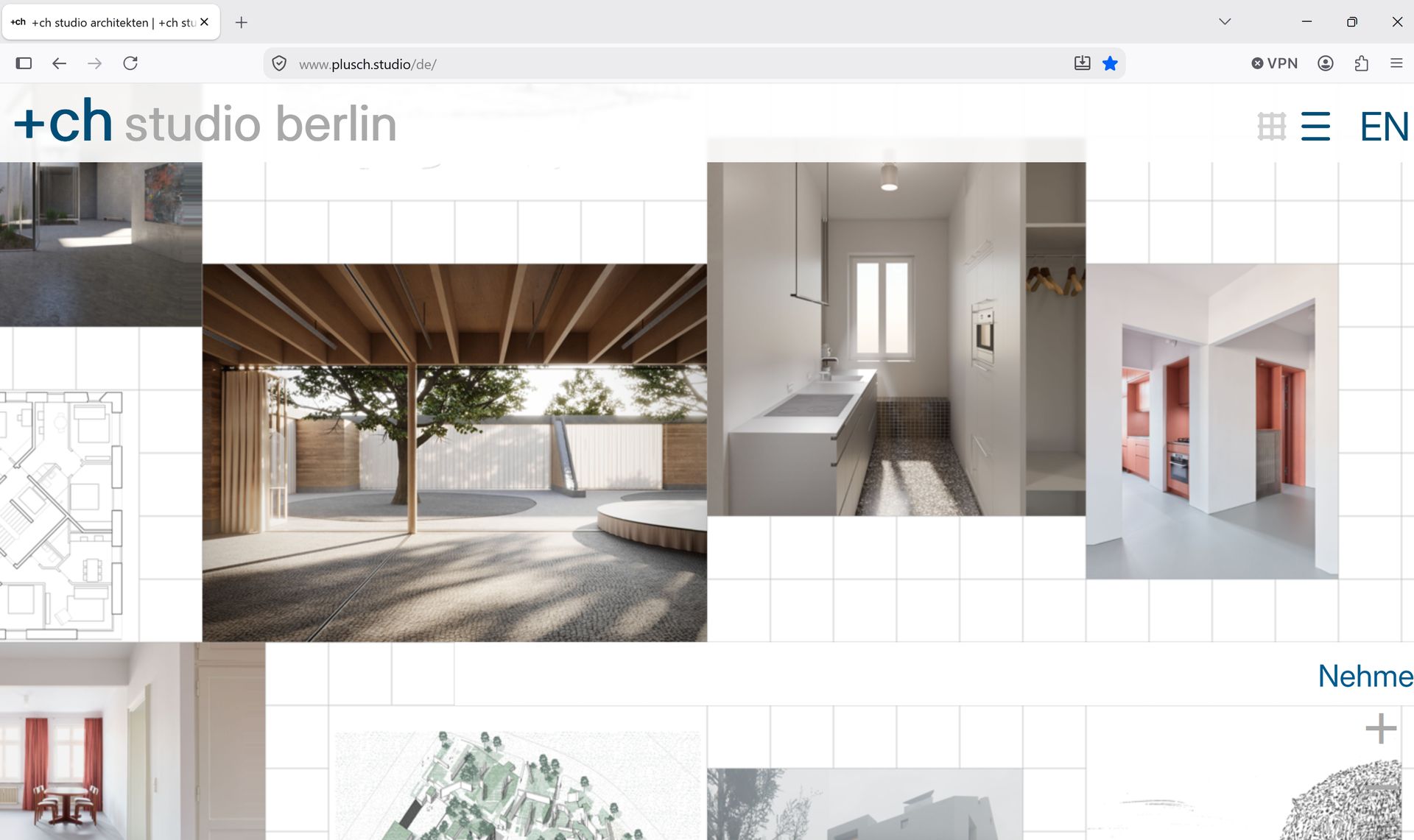Switch site language to EN
Image resolution: width=1414 pixels, height=840 pixels.
tap(1385, 127)
